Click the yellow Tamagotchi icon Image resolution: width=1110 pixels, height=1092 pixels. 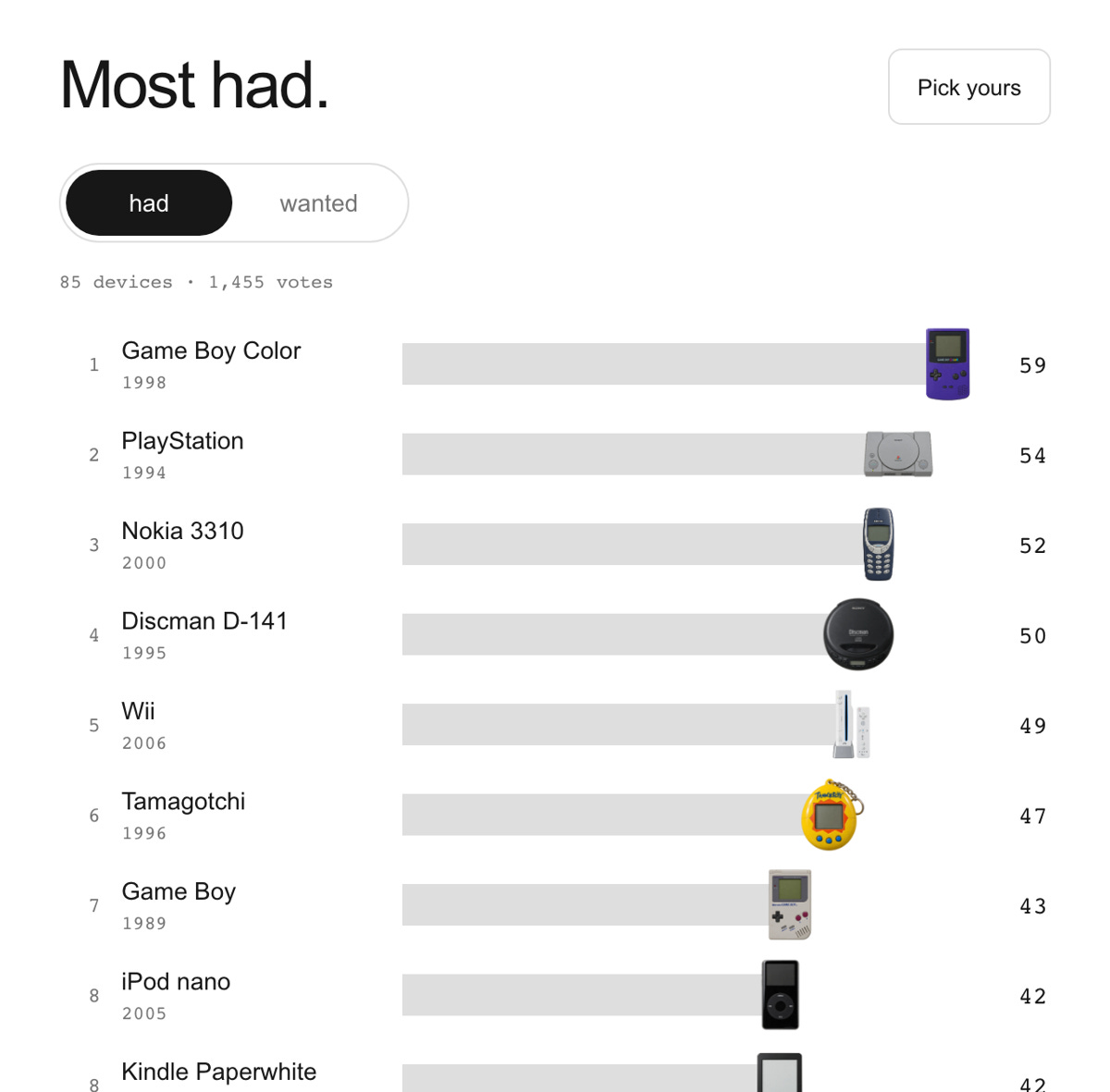832,815
